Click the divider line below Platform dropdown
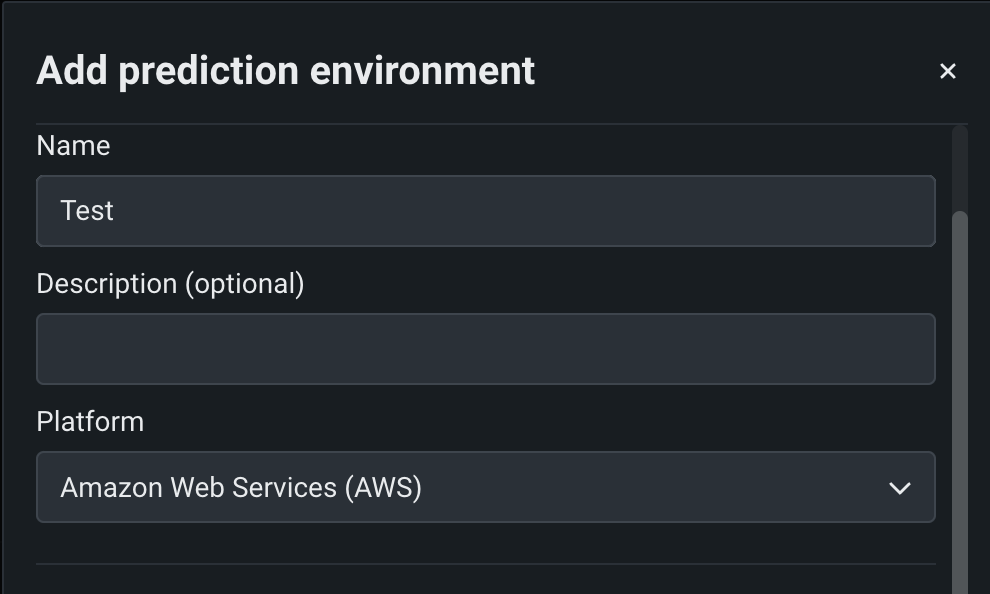This screenshot has width=990, height=594. pyautogui.click(x=485, y=564)
